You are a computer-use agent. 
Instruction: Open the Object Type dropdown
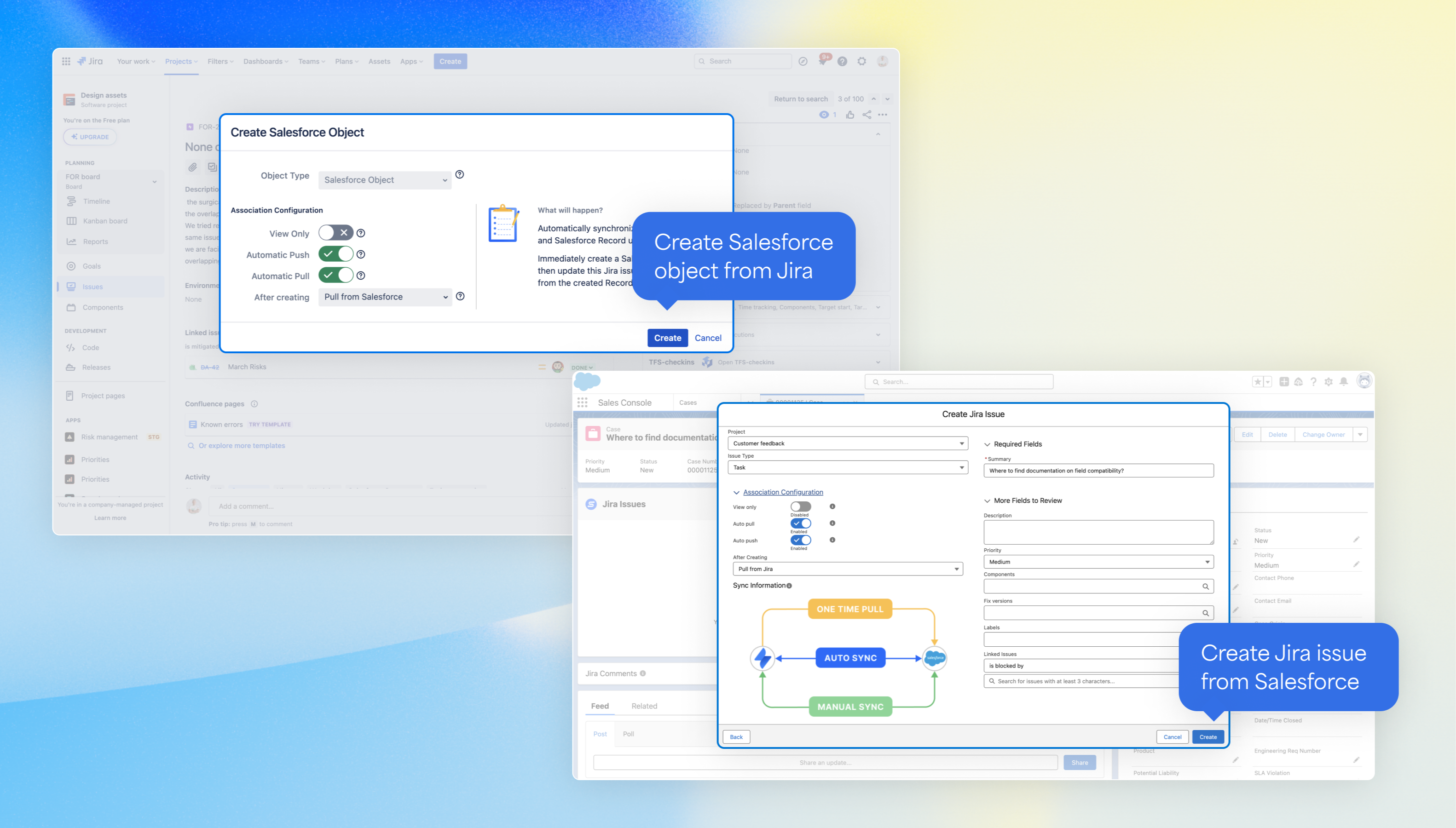pos(385,180)
